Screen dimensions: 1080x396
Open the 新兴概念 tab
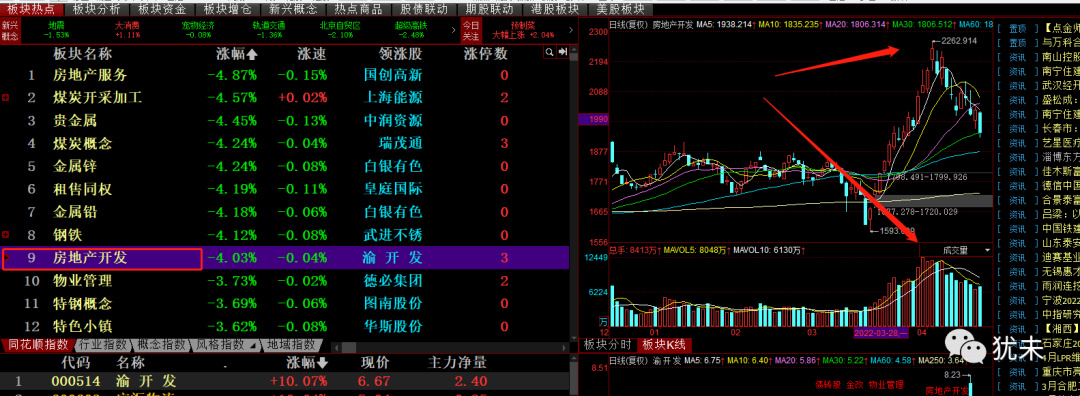click(x=293, y=9)
